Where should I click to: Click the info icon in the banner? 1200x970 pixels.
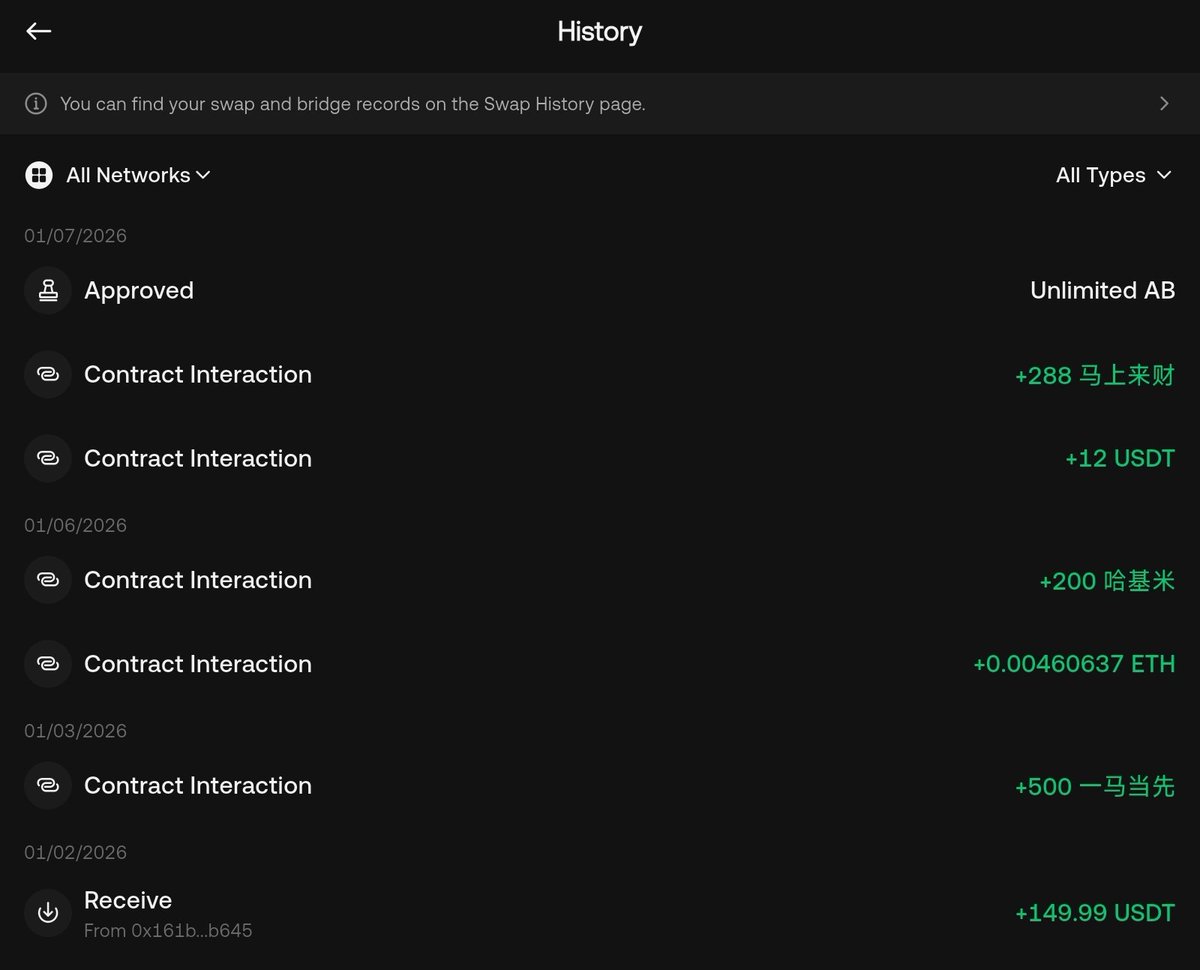click(x=36, y=104)
